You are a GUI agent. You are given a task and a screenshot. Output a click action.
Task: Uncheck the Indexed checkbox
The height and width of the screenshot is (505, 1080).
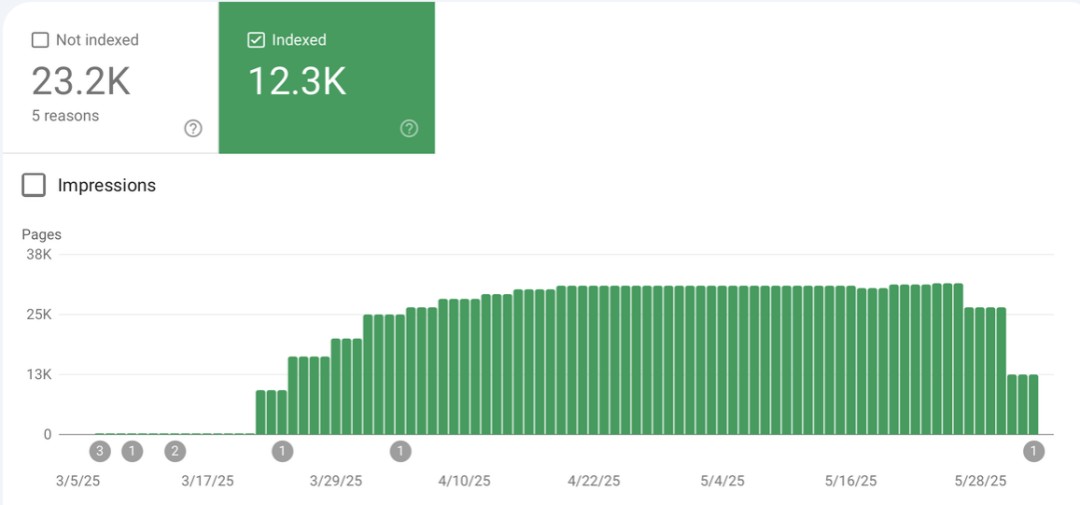(x=255, y=40)
